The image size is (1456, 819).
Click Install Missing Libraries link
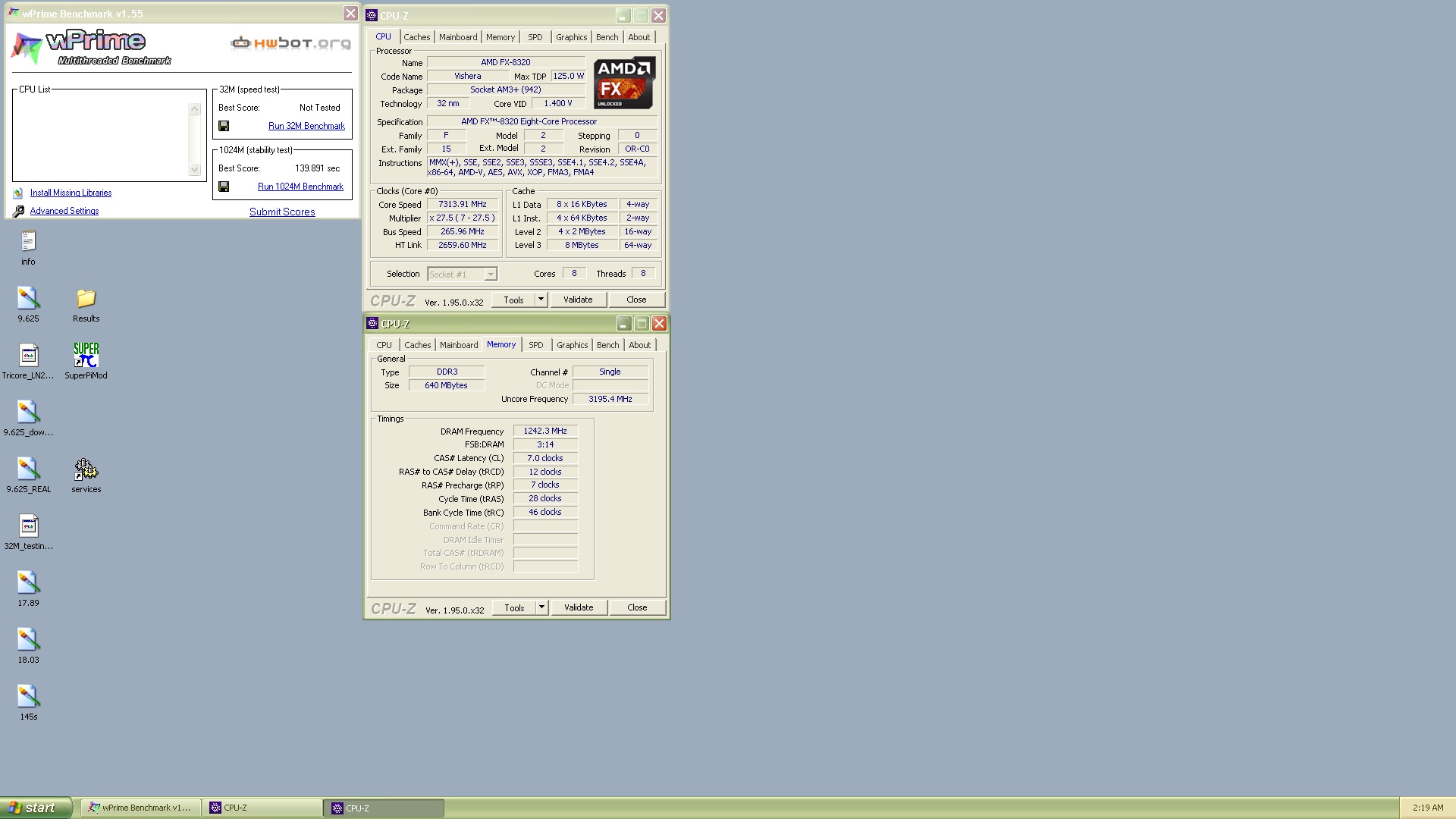(x=71, y=193)
